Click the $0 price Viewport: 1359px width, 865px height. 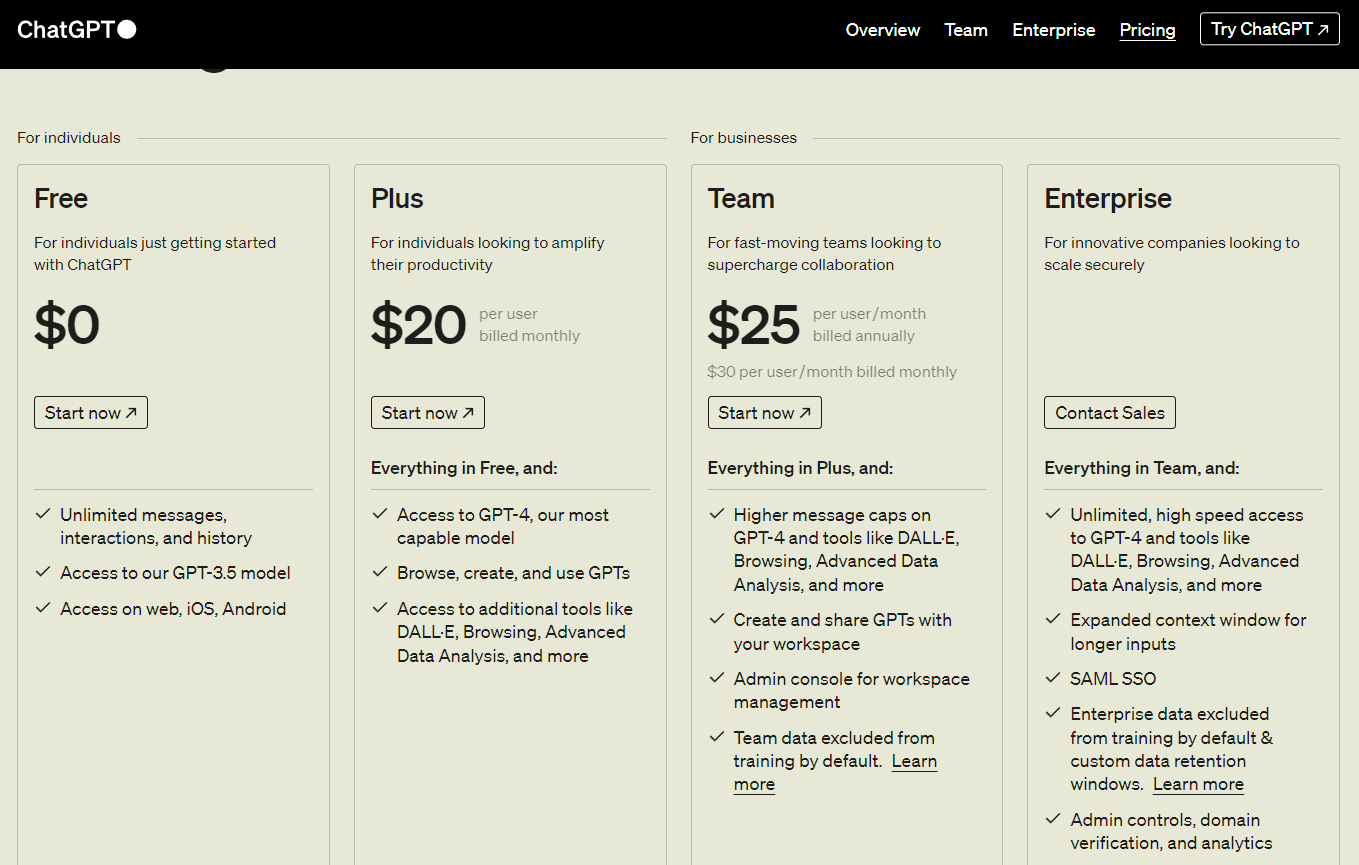point(67,325)
